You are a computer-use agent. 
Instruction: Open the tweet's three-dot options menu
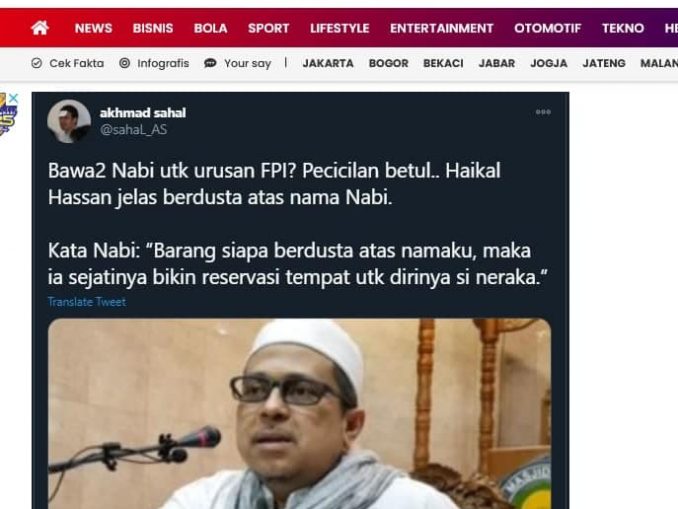point(543,112)
